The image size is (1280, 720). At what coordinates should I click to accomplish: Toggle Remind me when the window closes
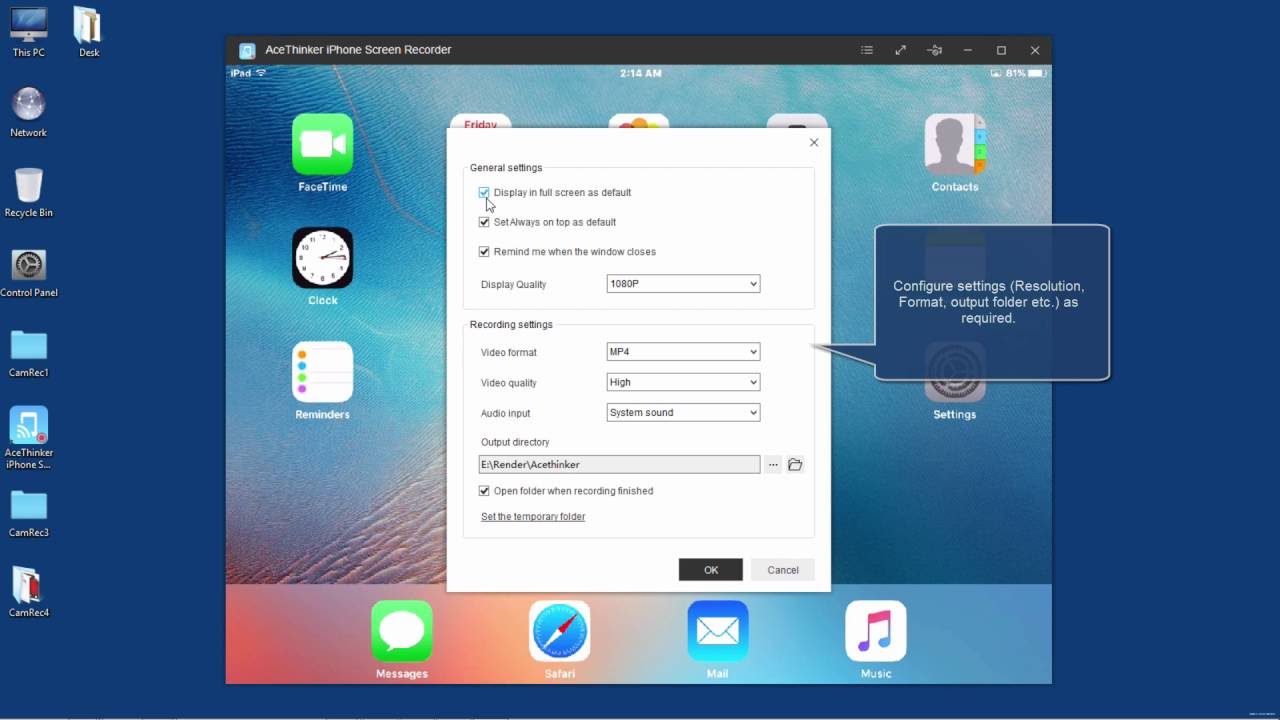pos(484,252)
